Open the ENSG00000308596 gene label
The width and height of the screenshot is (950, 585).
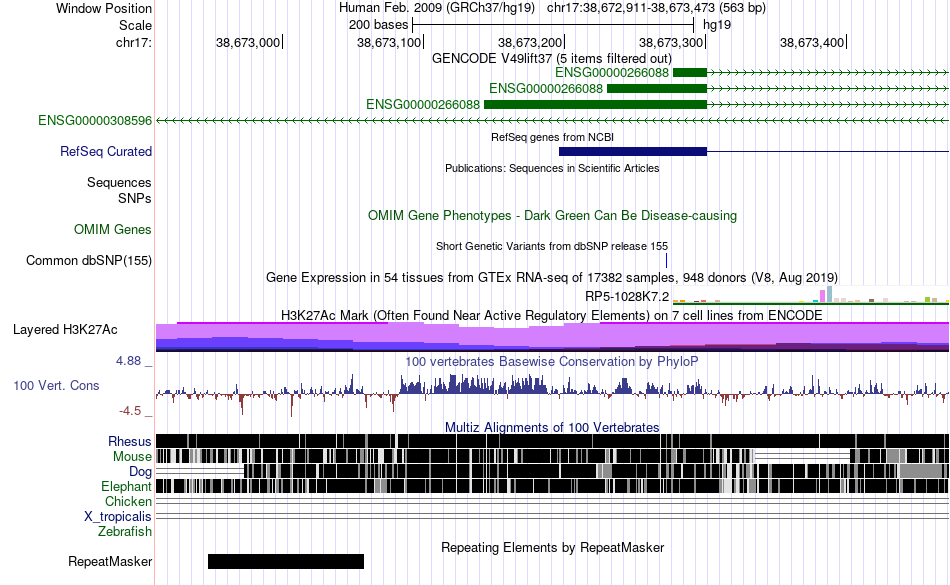coord(95,121)
